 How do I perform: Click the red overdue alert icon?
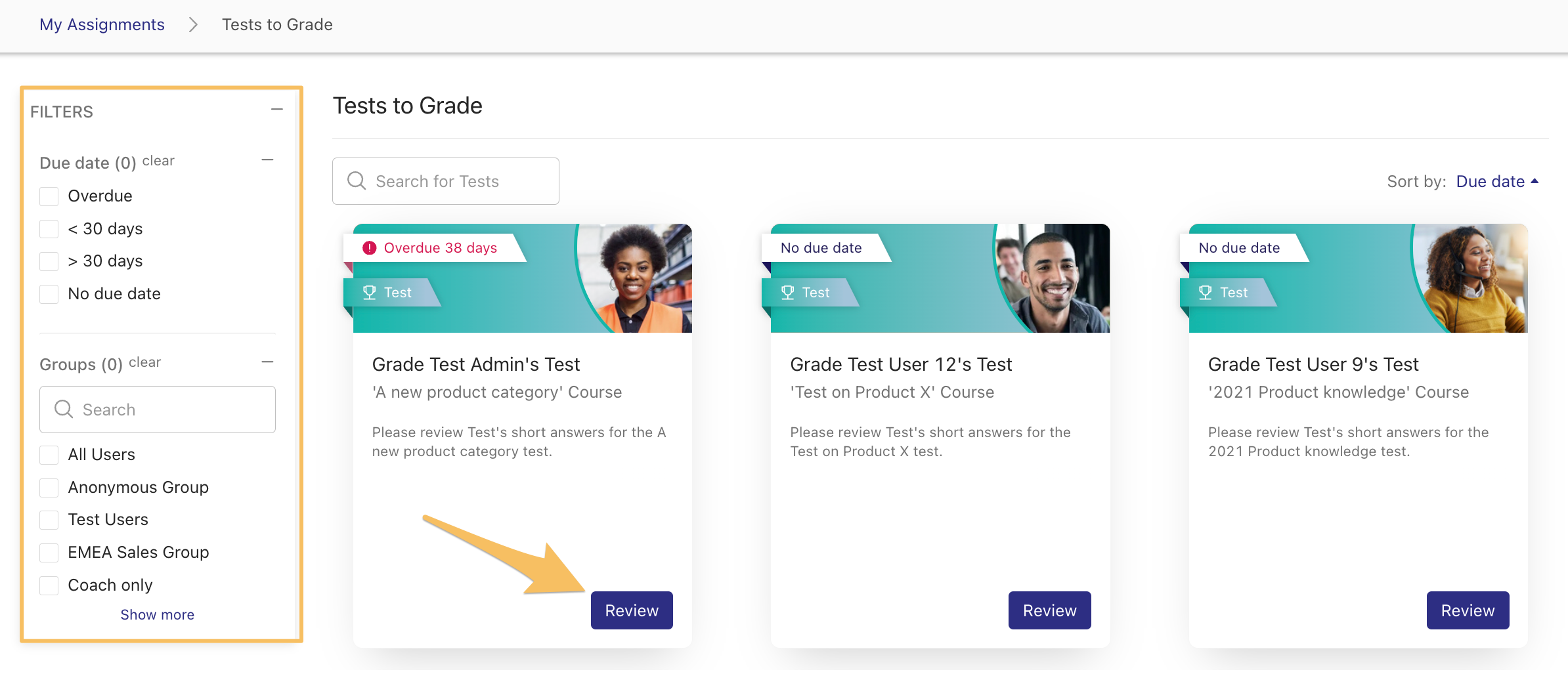[x=370, y=248]
